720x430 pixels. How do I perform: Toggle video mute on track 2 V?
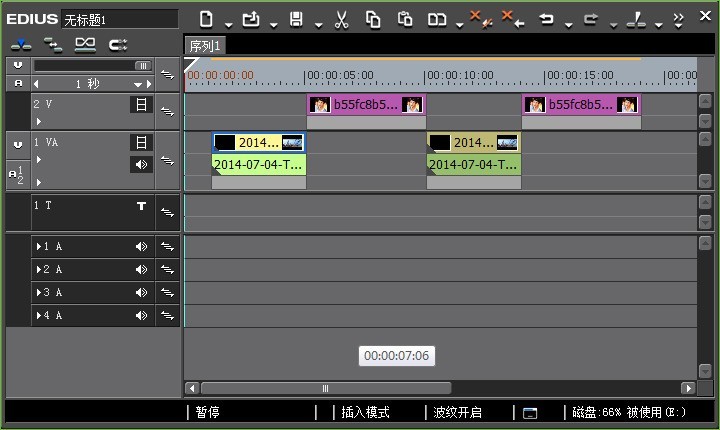141,105
